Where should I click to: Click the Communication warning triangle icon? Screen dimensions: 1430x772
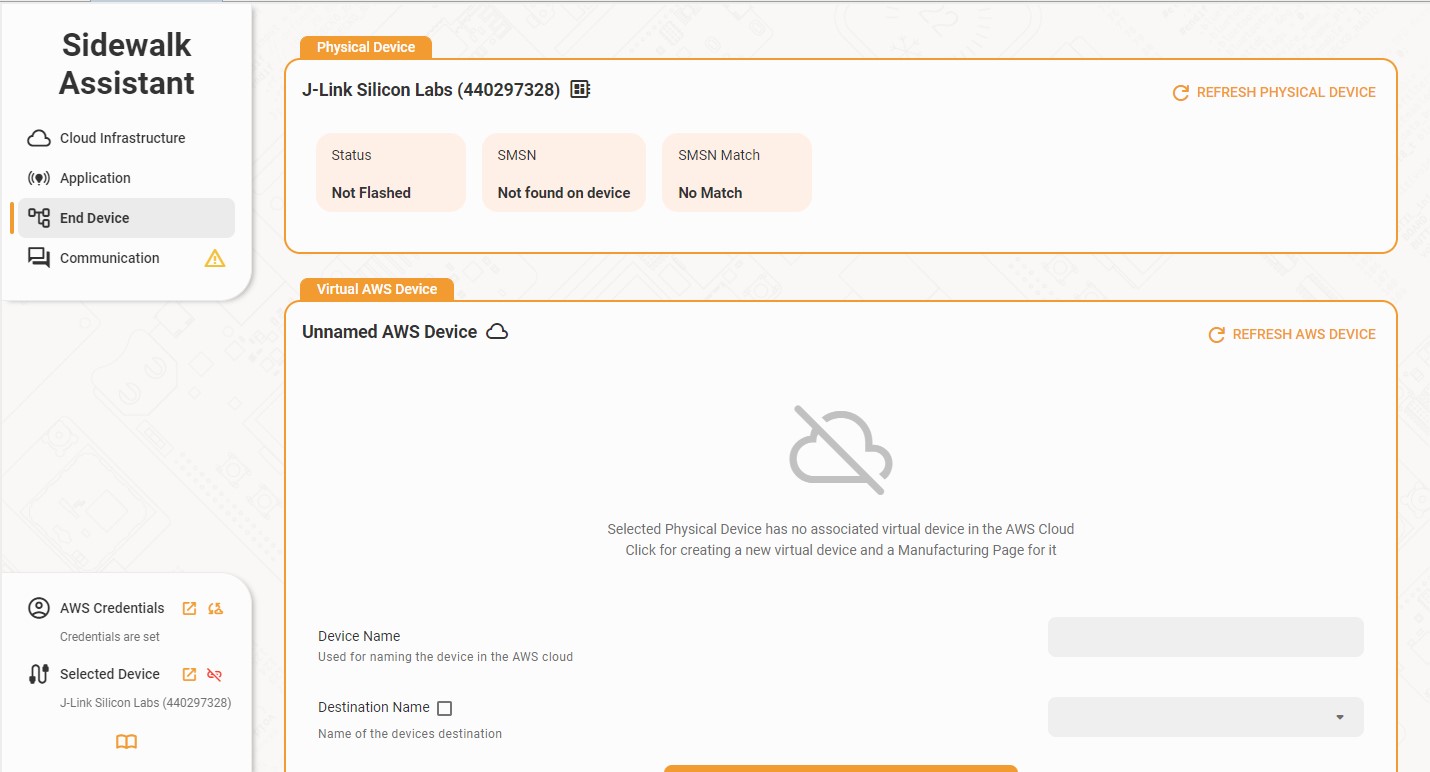215,258
